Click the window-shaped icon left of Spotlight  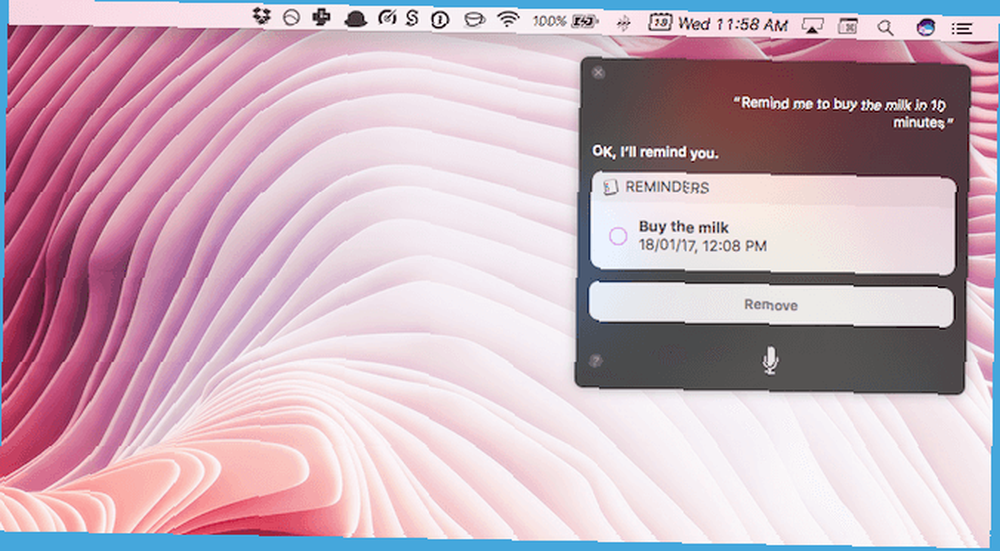(848, 26)
